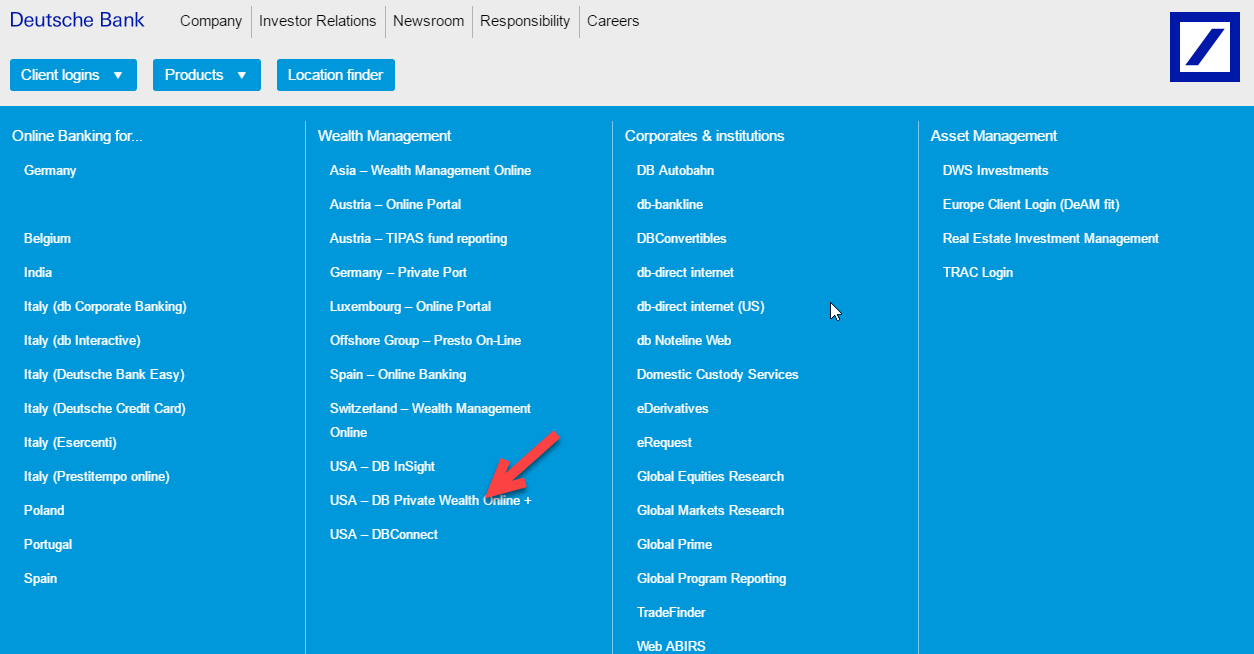
Task: Open Austria – Online Portal
Action: point(396,204)
